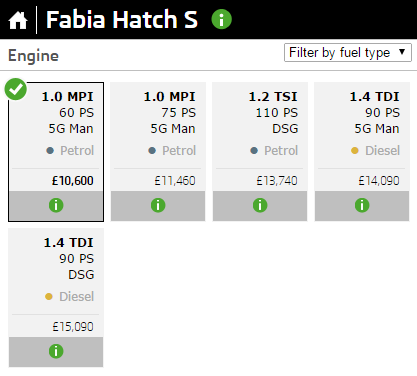The width and height of the screenshot is (417, 376).
Task: Show info for 1.2 TSI 110 PS engine
Action: (x=260, y=205)
